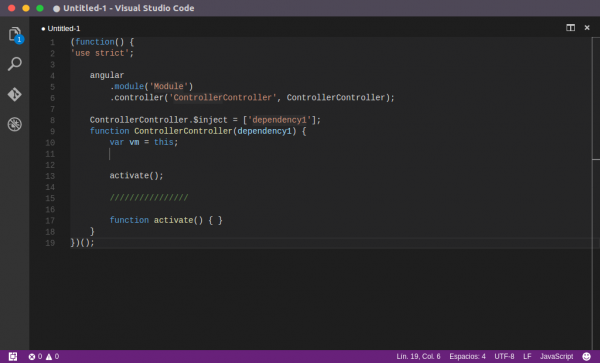Open the errors count indicator

click(x=35, y=356)
